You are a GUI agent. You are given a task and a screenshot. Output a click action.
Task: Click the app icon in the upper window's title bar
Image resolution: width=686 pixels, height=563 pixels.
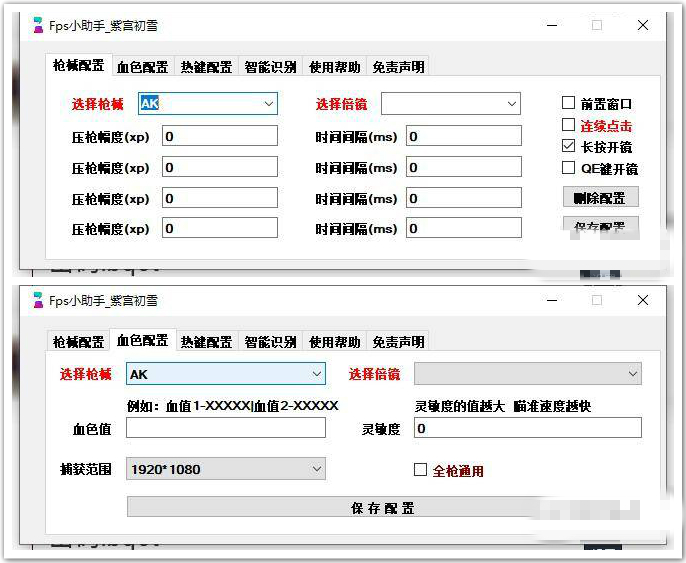[38, 25]
